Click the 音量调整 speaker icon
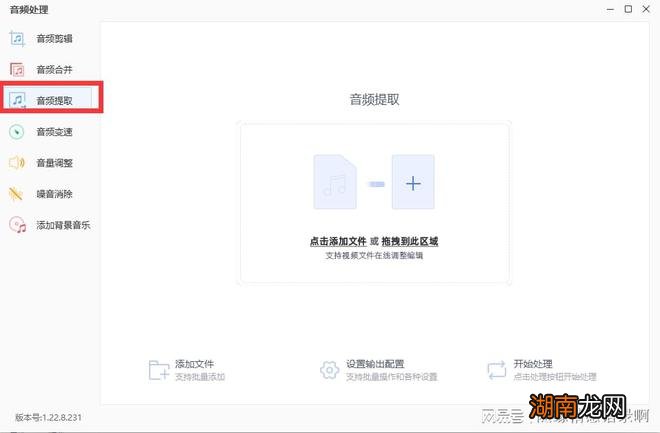 coord(17,163)
